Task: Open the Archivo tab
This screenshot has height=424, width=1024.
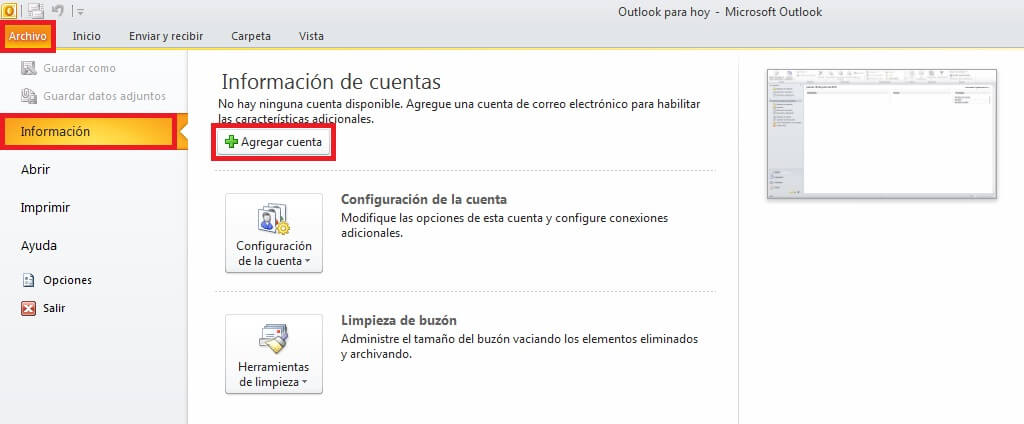Action: pyautogui.click(x=28, y=36)
